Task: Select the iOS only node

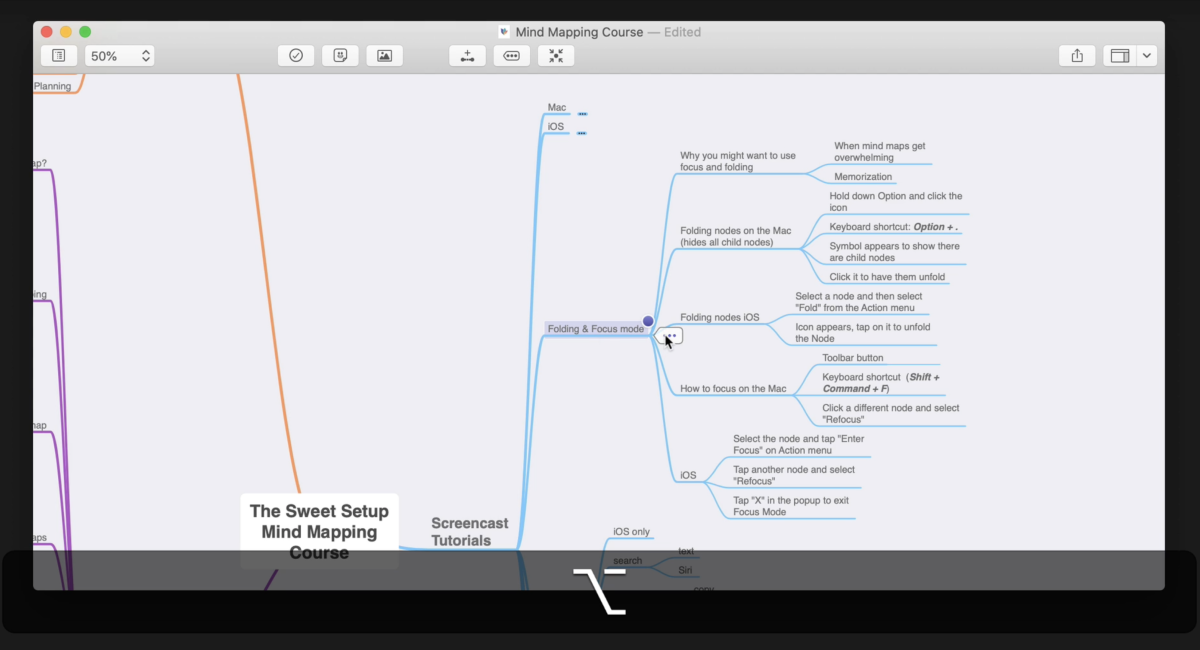Action: [x=632, y=531]
